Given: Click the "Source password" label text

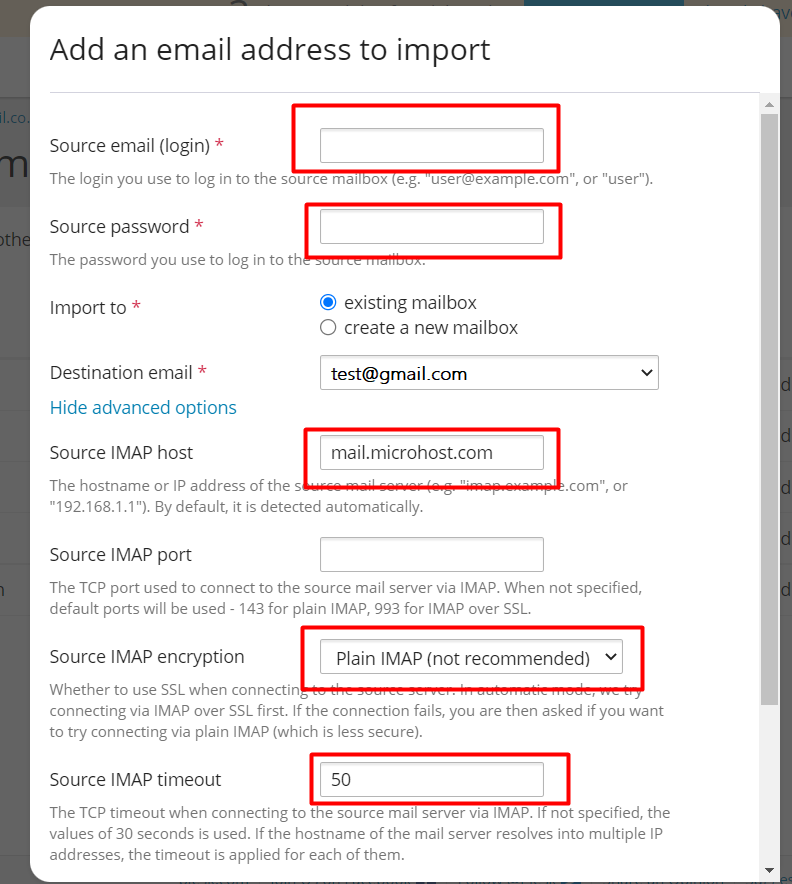Looking at the screenshot, I should (x=120, y=227).
